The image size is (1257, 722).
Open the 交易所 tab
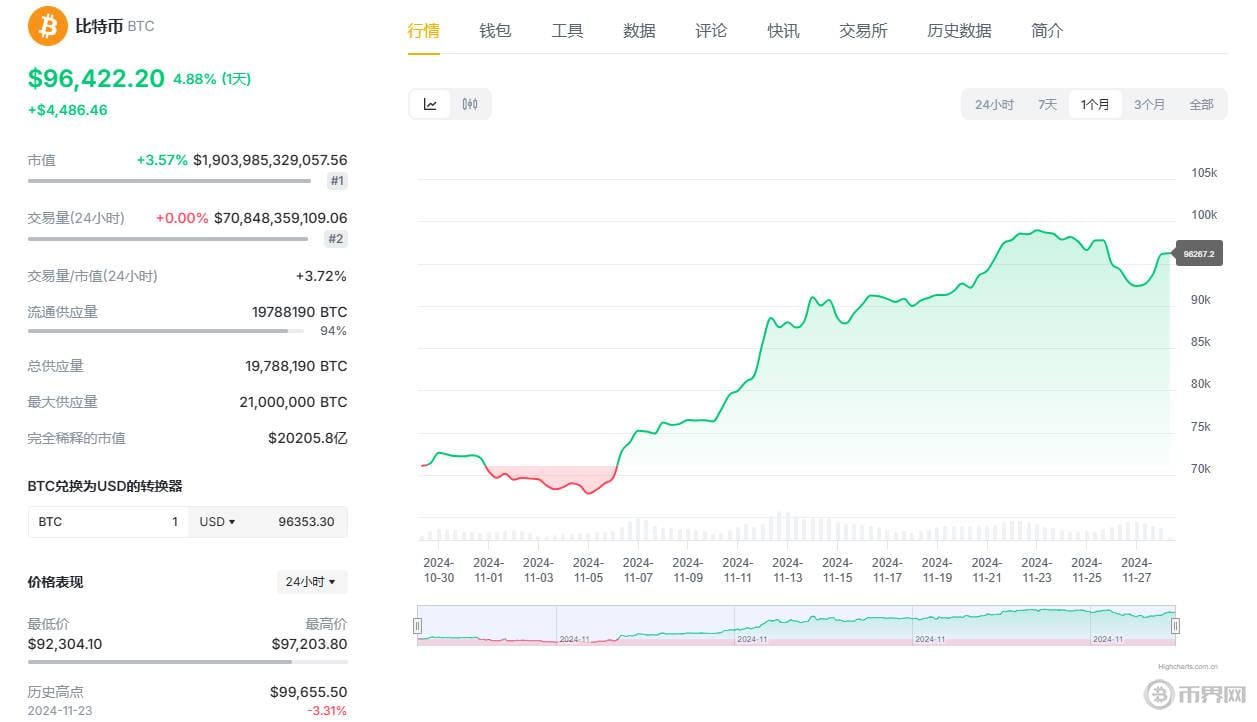click(x=863, y=31)
